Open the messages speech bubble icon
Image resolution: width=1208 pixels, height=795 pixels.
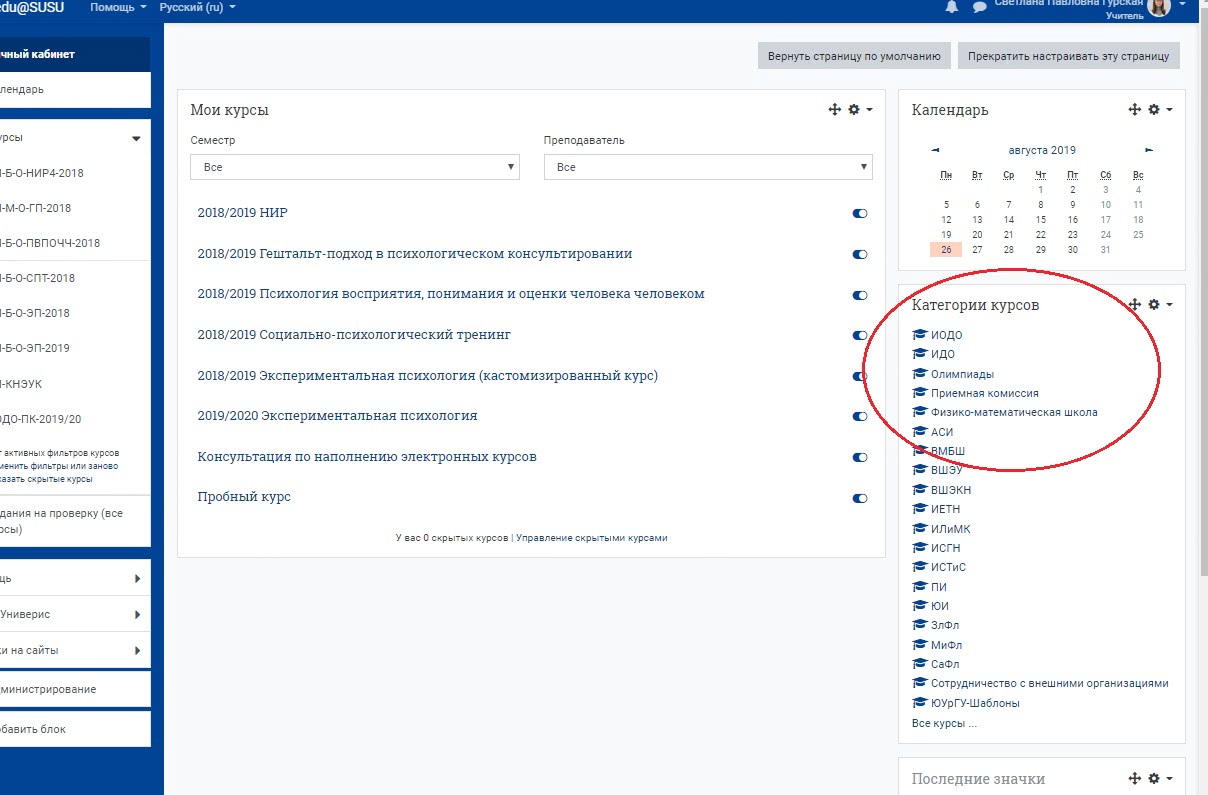980,8
